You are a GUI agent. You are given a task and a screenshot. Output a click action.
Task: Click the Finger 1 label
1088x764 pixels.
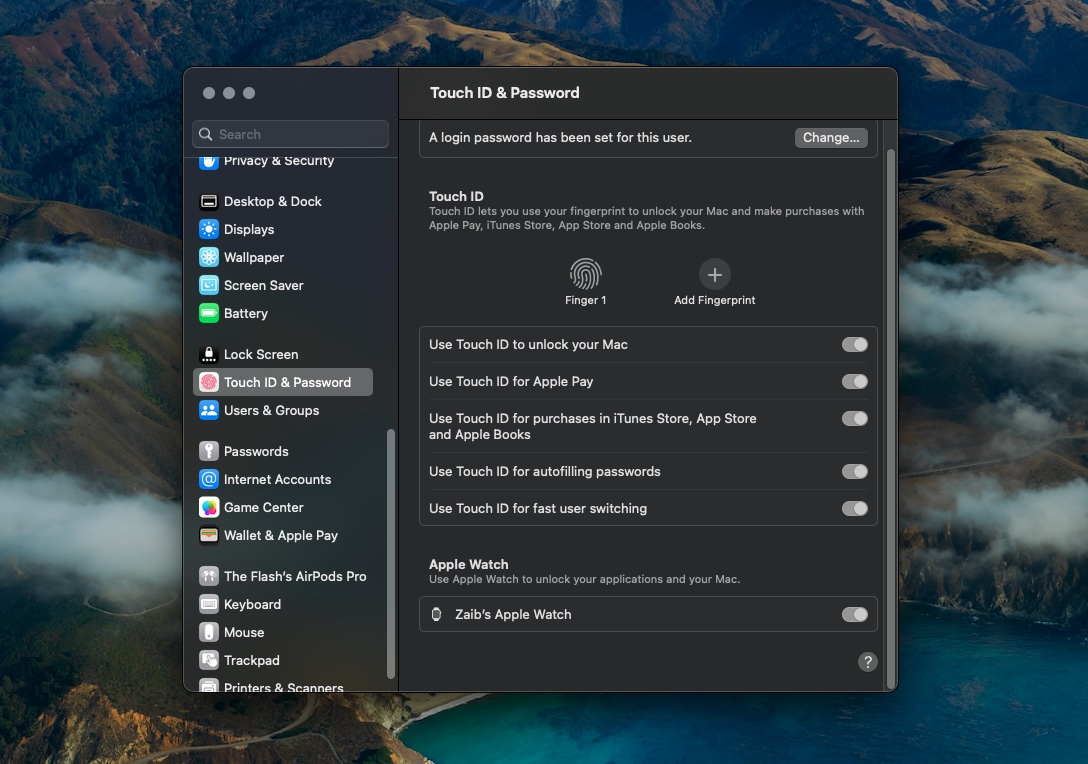point(586,300)
